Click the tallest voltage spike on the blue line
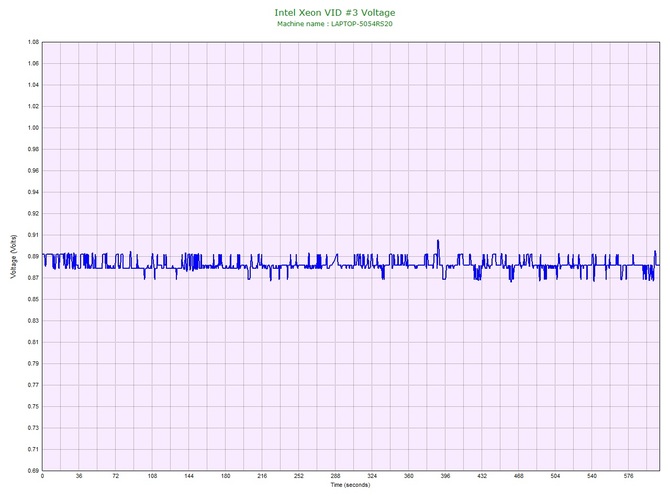This screenshot has width=670, height=502. point(438,242)
